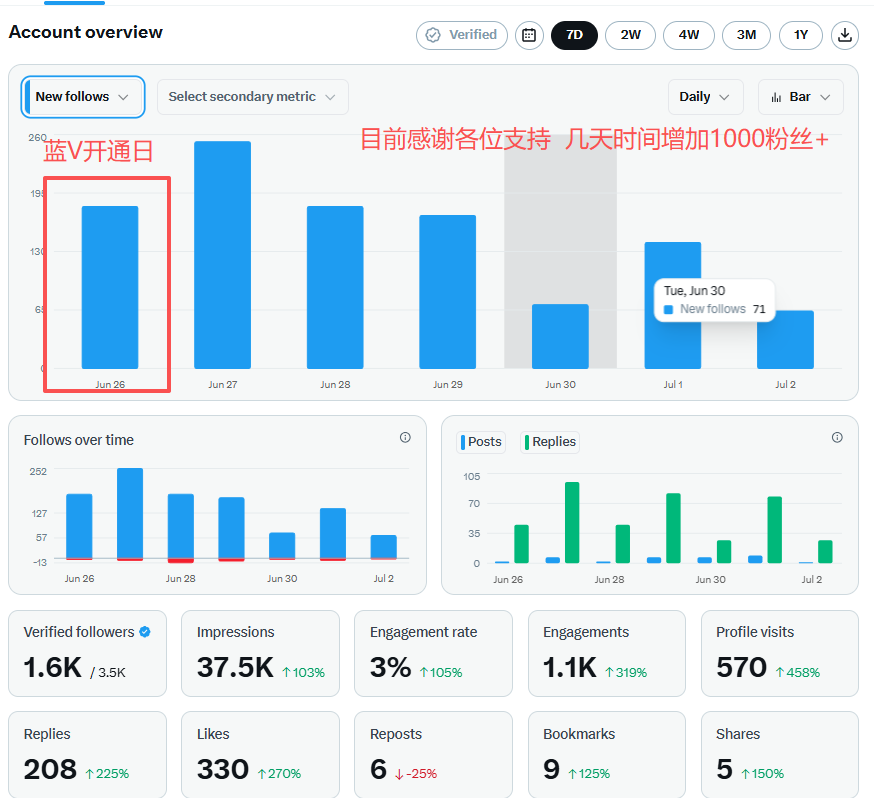Open the Verified followers card
Image resolution: width=874 pixels, height=798 pixels.
(88, 653)
